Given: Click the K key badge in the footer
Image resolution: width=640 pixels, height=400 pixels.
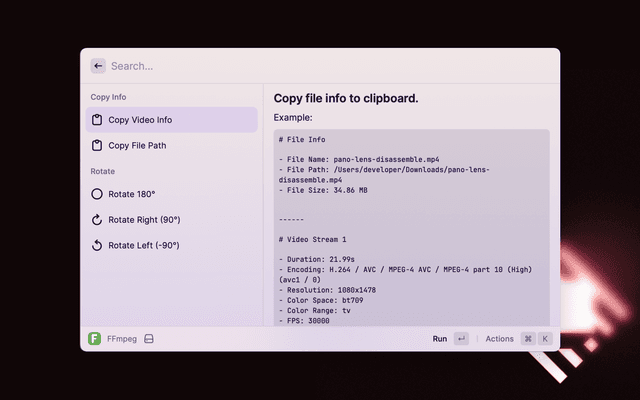Looking at the screenshot, I should click(x=545, y=339).
